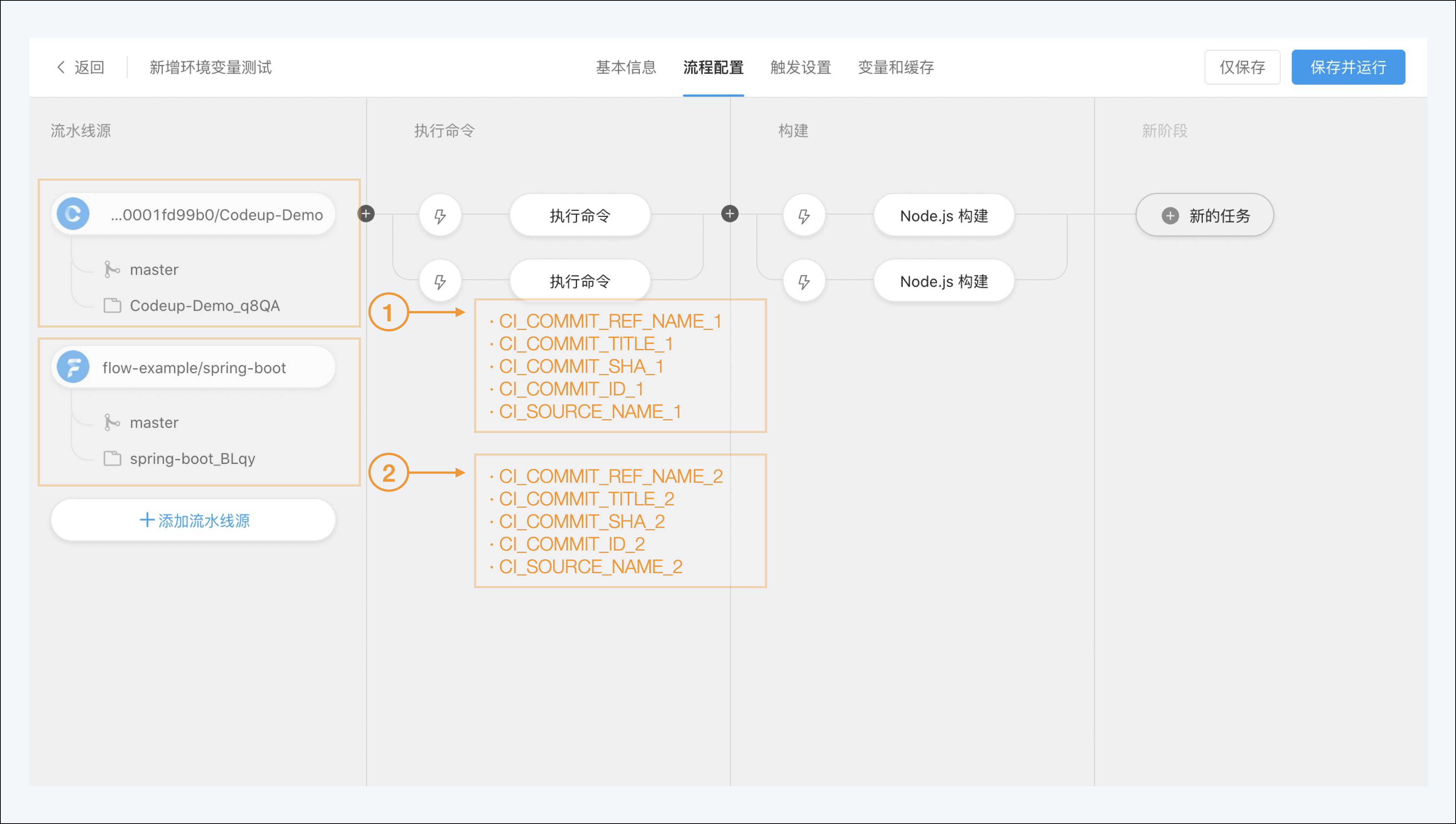This screenshot has width=1456, height=824.
Task: Click master branch under Codeup-Demo
Action: (154, 269)
